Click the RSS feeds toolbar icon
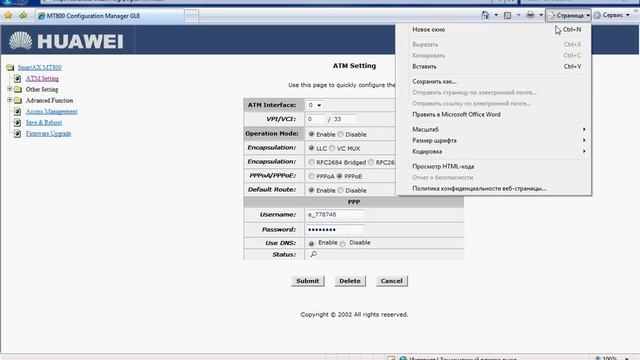Image resolution: width=640 pixels, height=360 pixels. [x=507, y=15]
